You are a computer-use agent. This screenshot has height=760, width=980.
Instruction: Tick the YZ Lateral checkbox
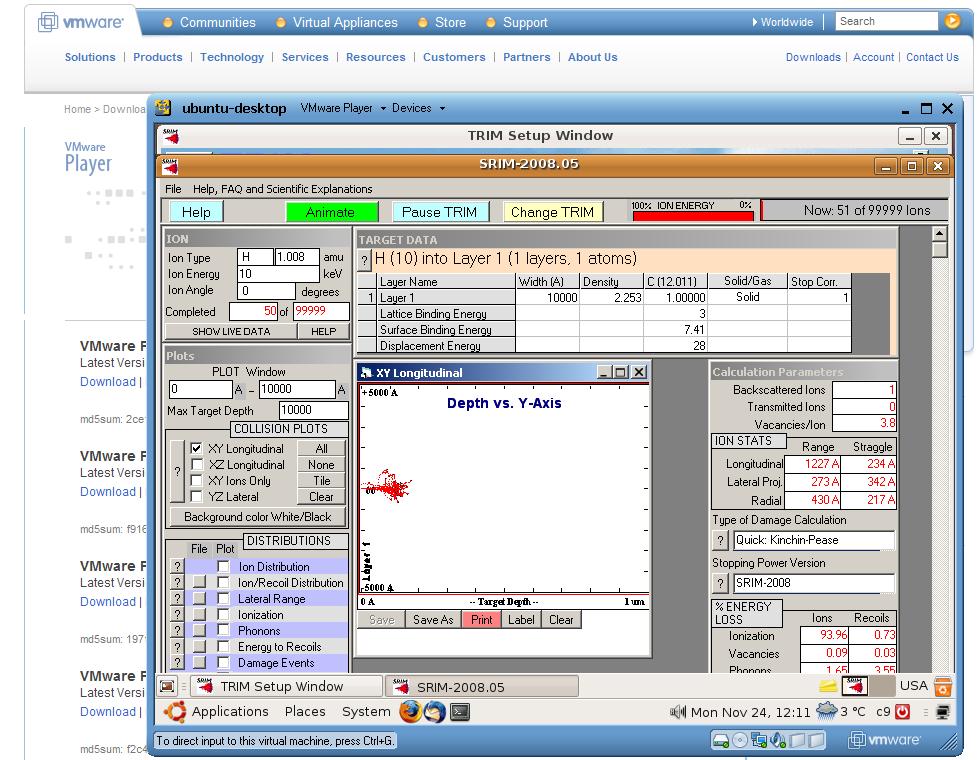coord(196,496)
